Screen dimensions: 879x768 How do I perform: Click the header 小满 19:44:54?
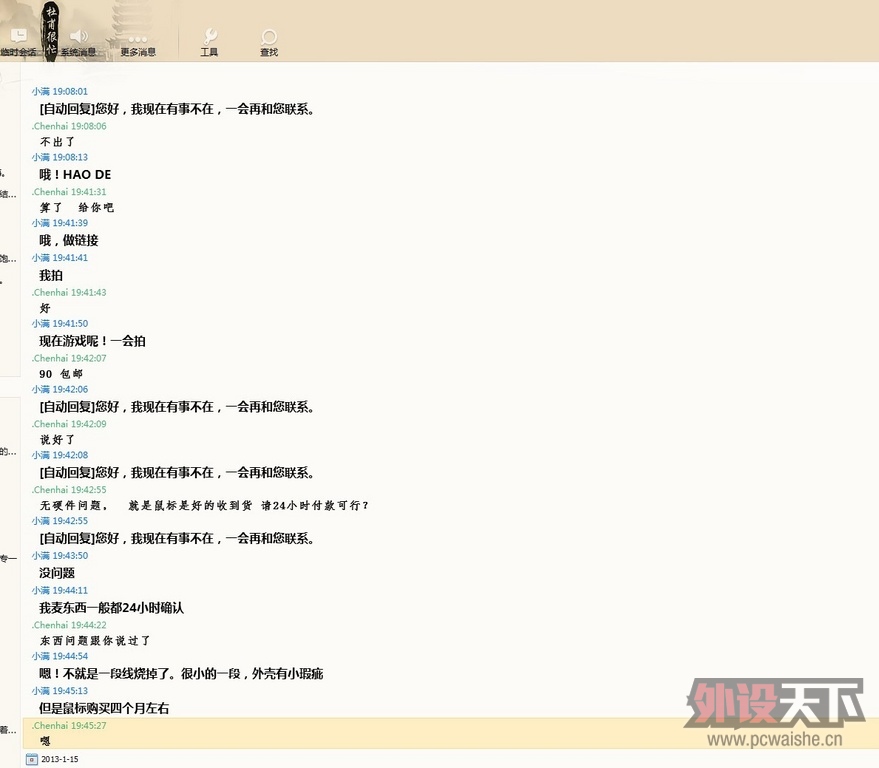pos(60,656)
